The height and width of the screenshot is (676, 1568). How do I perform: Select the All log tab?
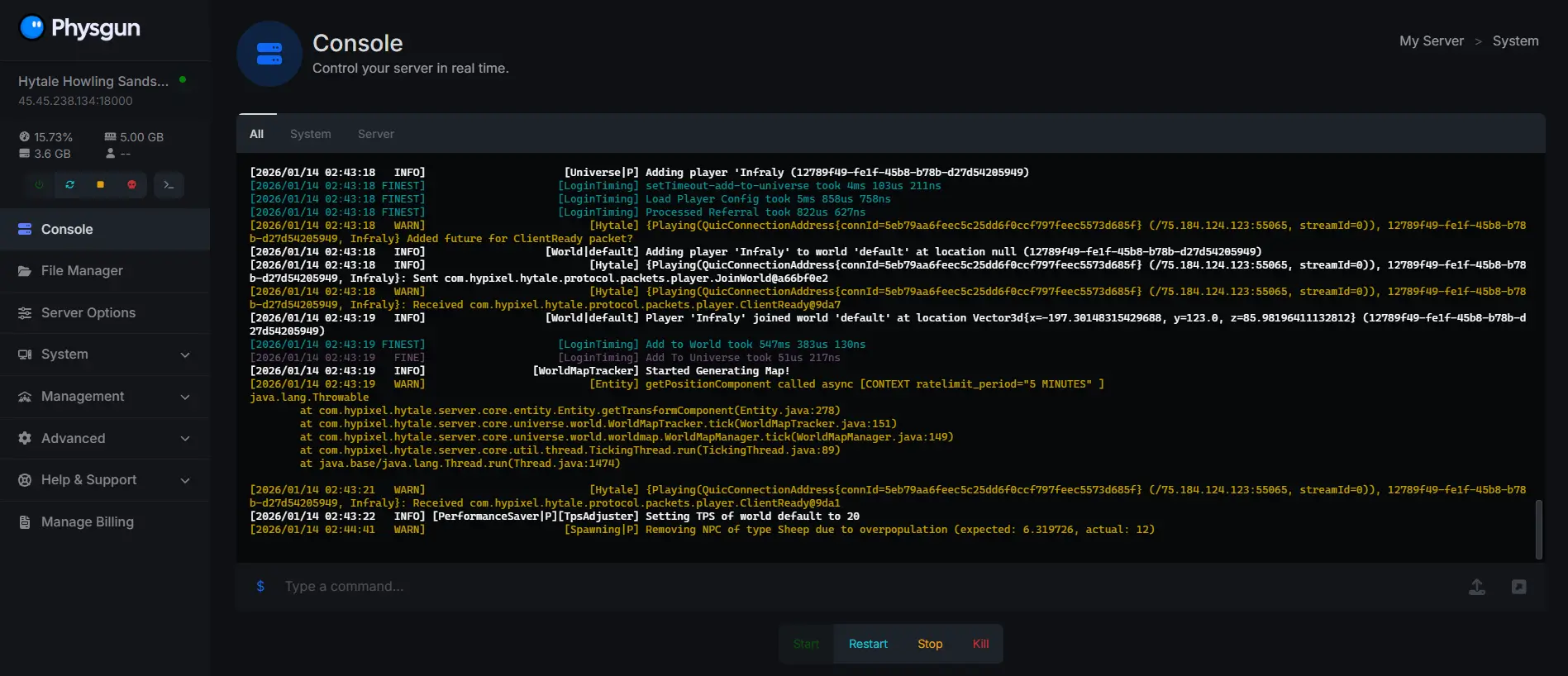(256, 134)
